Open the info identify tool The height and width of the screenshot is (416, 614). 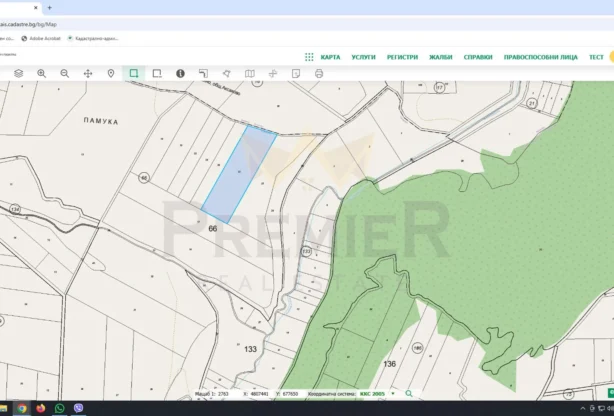click(180, 73)
